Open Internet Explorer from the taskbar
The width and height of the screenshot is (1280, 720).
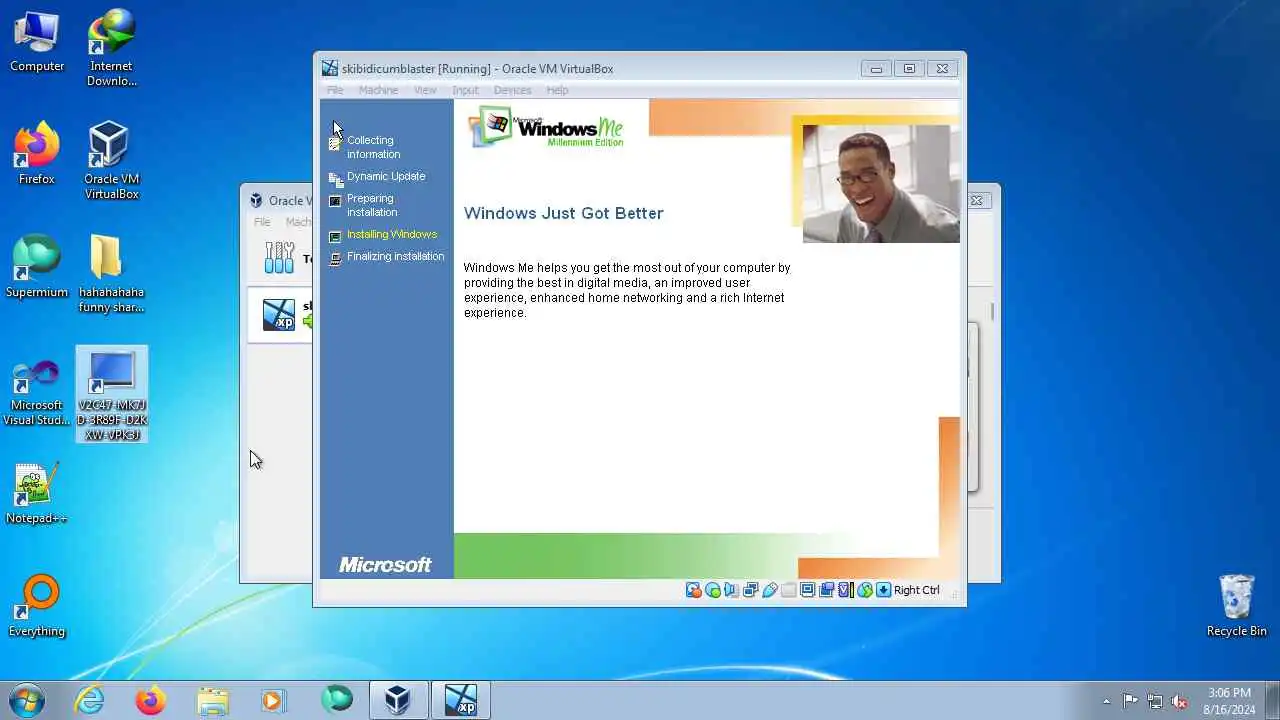point(90,700)
